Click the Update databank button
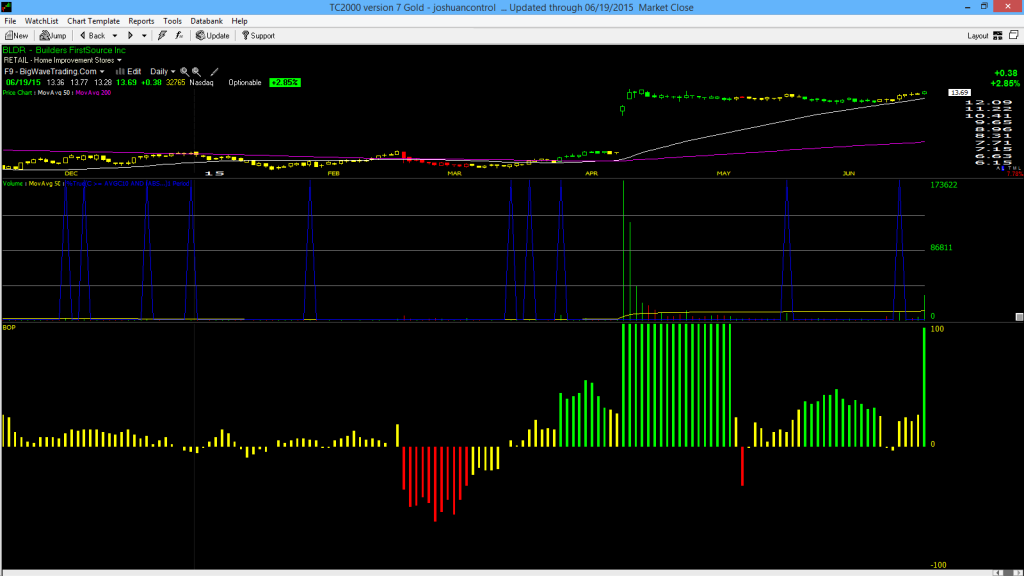This screenshot has height=576, width=1024. [x=213, y=36]
